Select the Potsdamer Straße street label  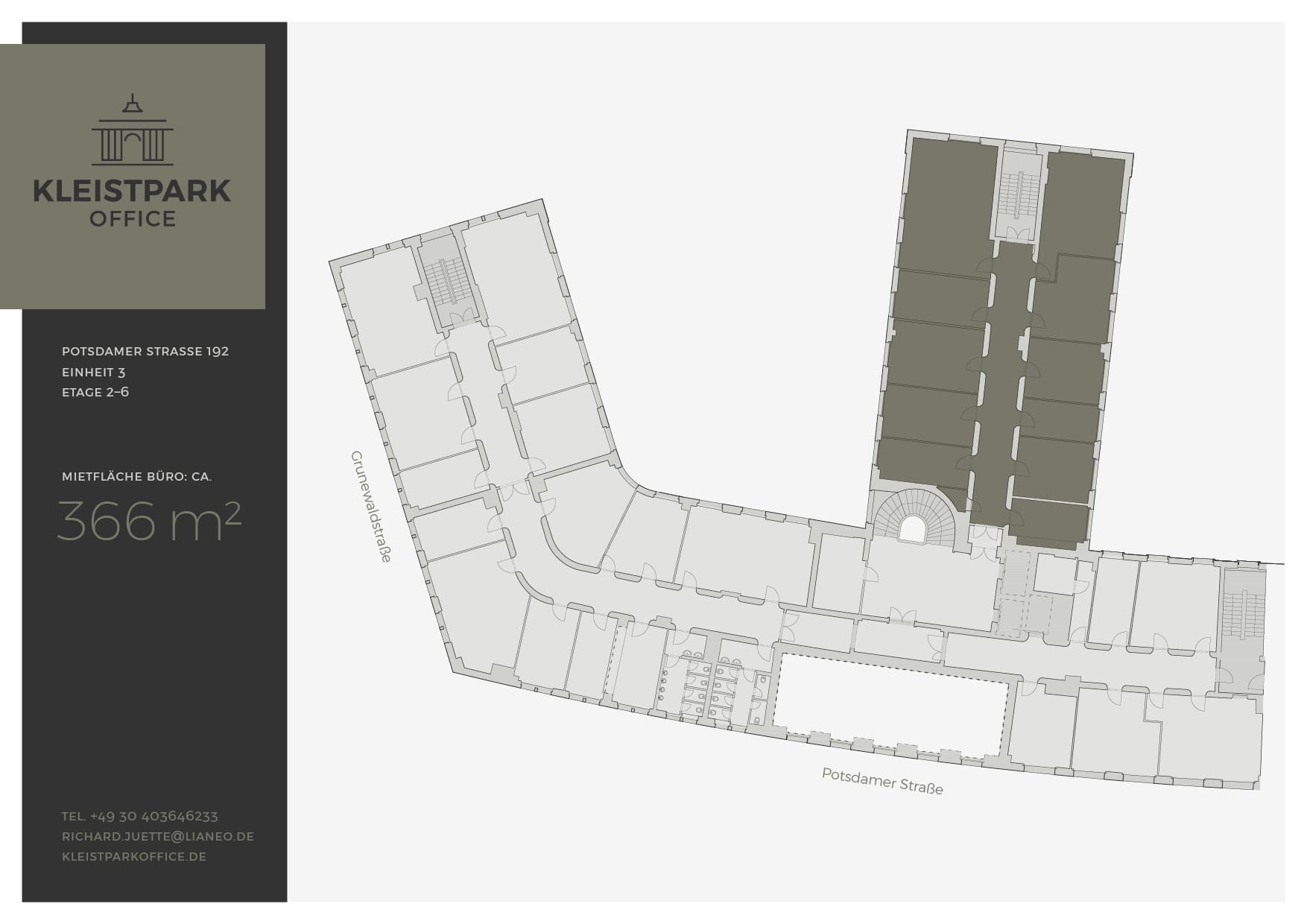point(882,781)
